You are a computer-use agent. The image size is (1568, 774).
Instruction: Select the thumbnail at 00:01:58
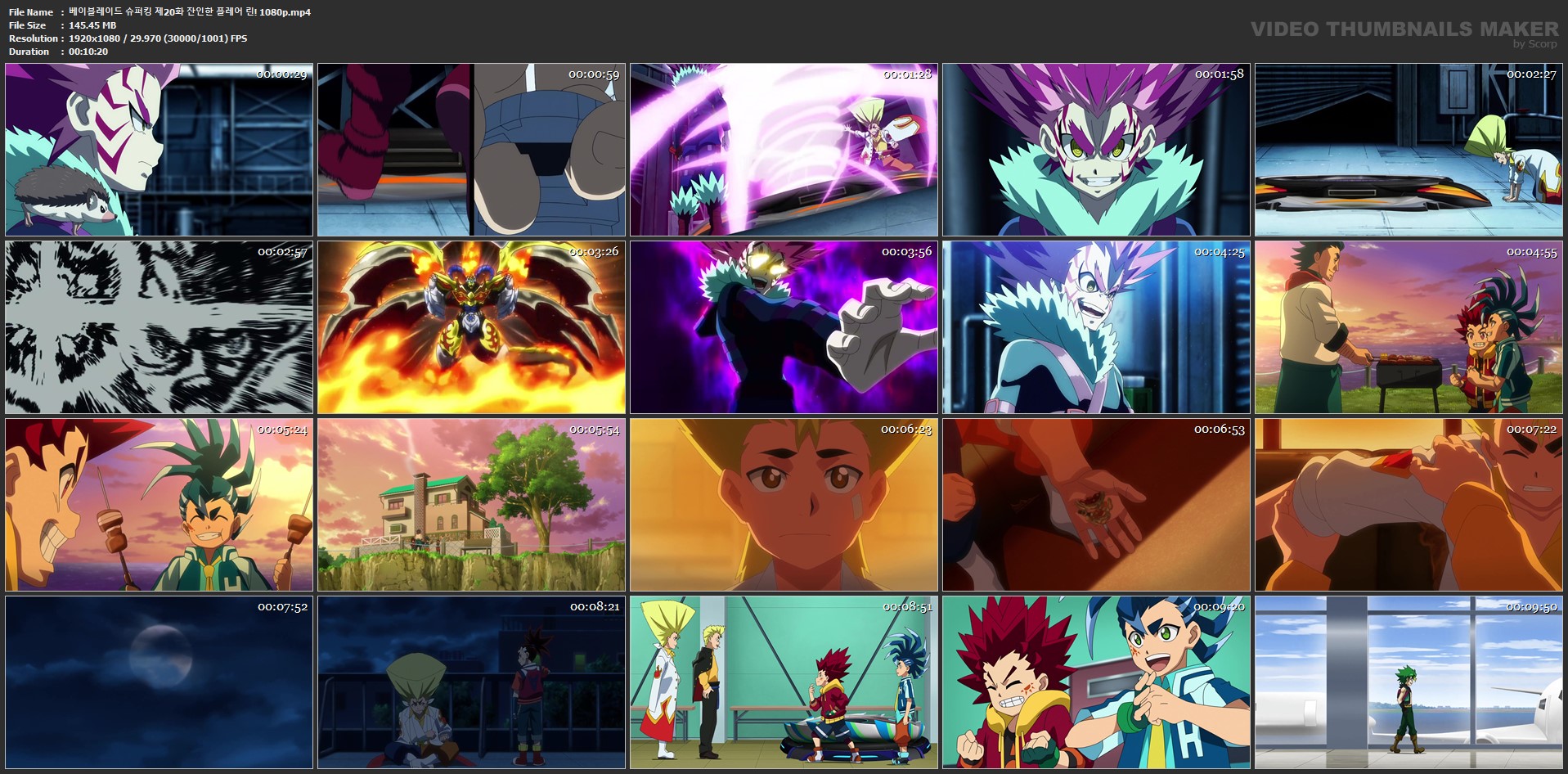(x=1097, y=151)
